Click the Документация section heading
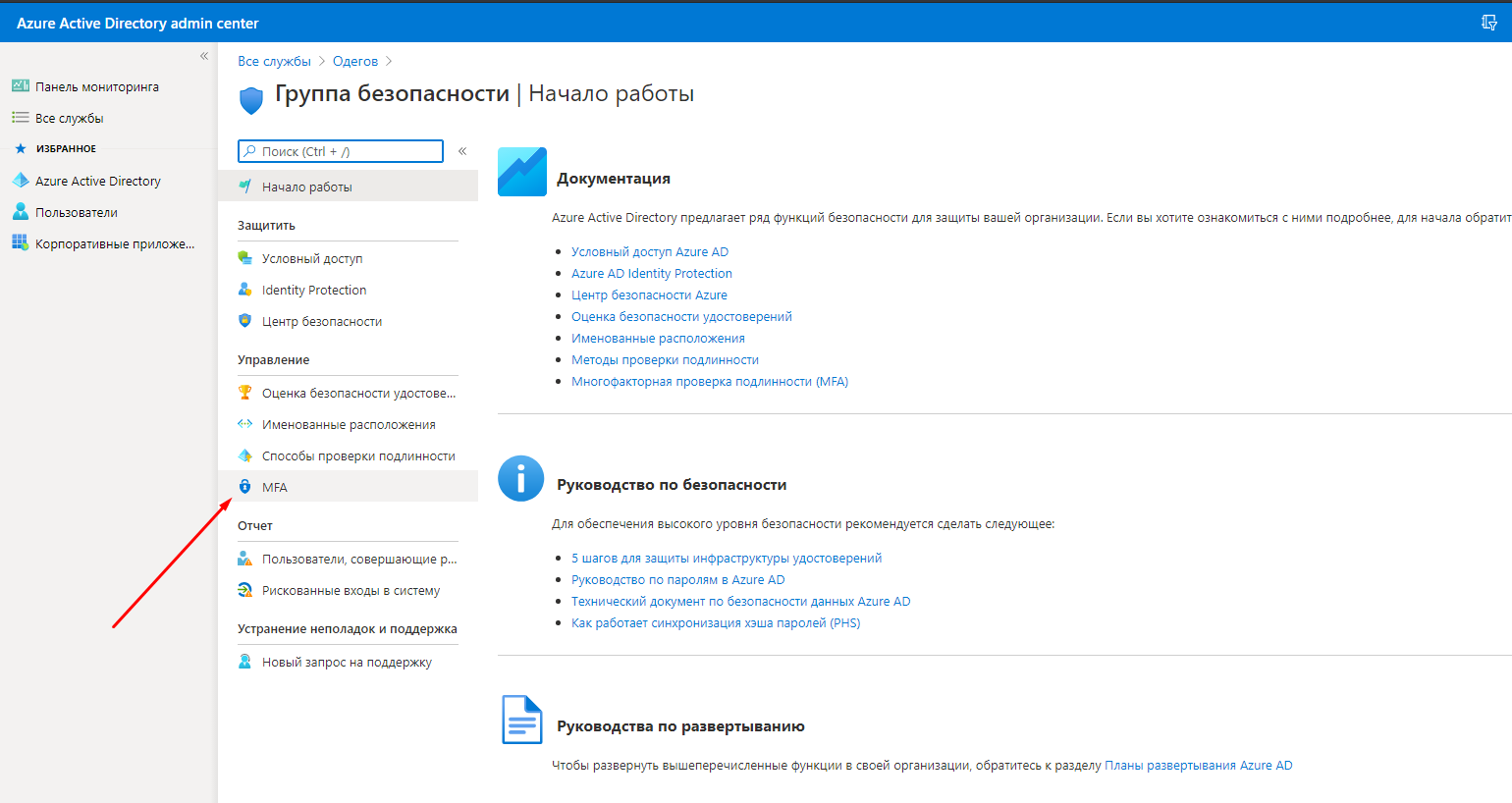 pos(614,179)
